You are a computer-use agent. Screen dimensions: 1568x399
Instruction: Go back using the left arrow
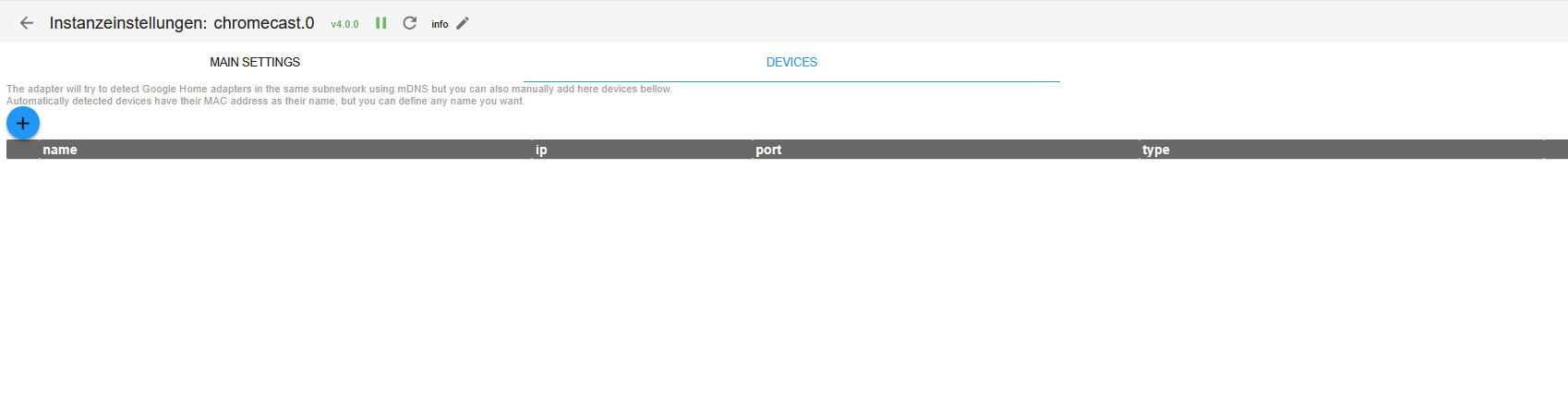(27, 23)
